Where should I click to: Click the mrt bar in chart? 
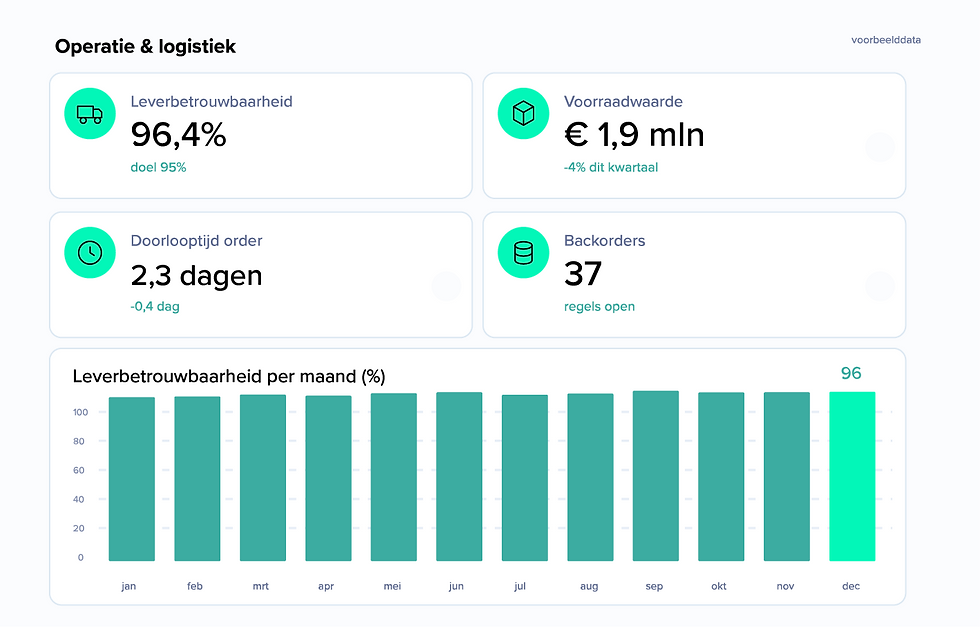click(x=262, y=478)
